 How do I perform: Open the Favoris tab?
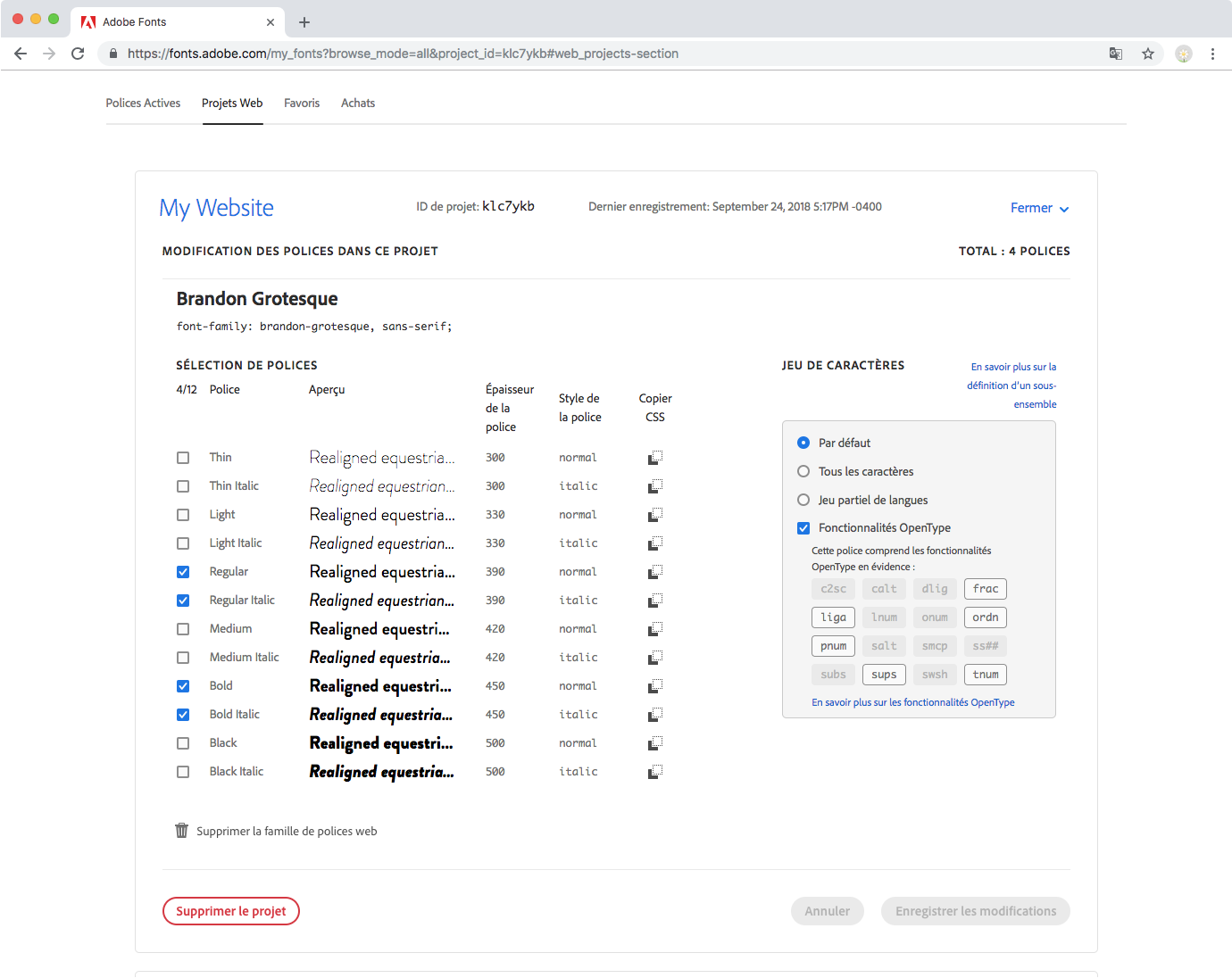[x=302, y=104]
